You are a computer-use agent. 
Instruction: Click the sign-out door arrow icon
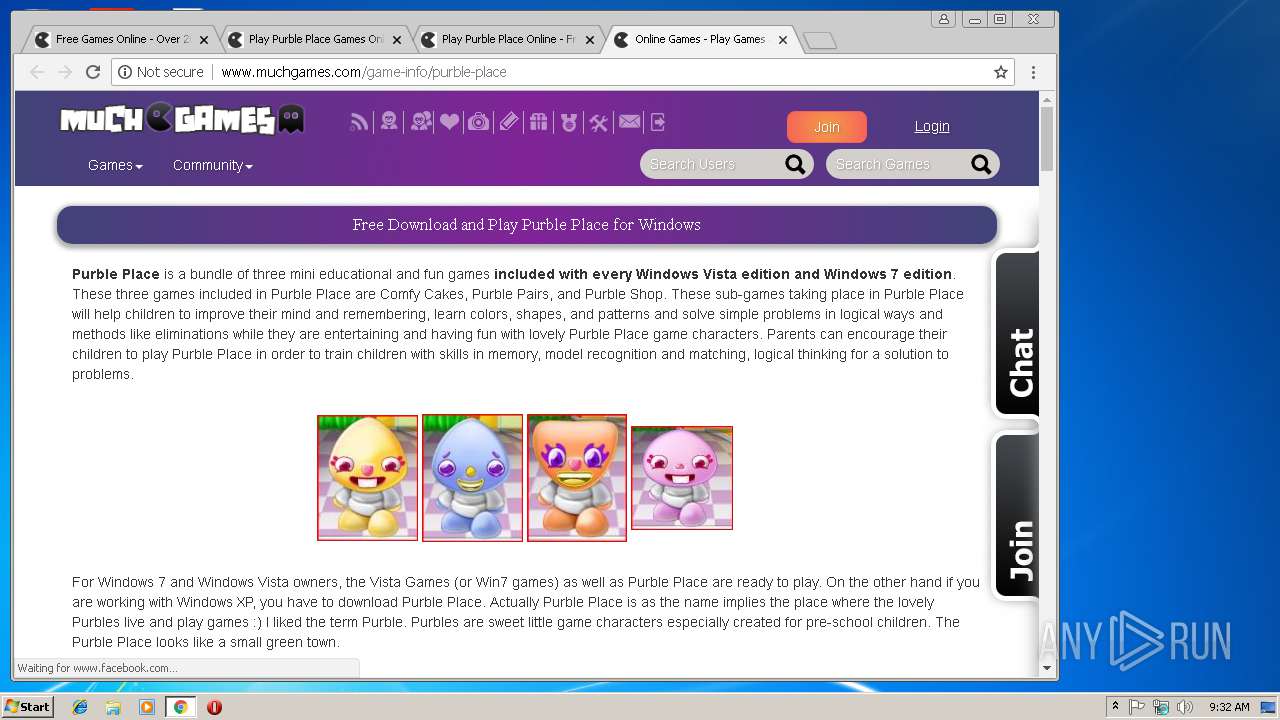[658, 122]
